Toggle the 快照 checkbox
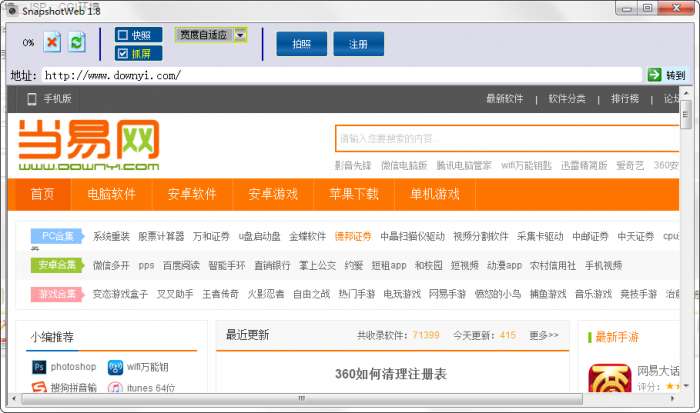Viewport: 700px width, 413px height. pyautogui.click(x=123, y=35)
